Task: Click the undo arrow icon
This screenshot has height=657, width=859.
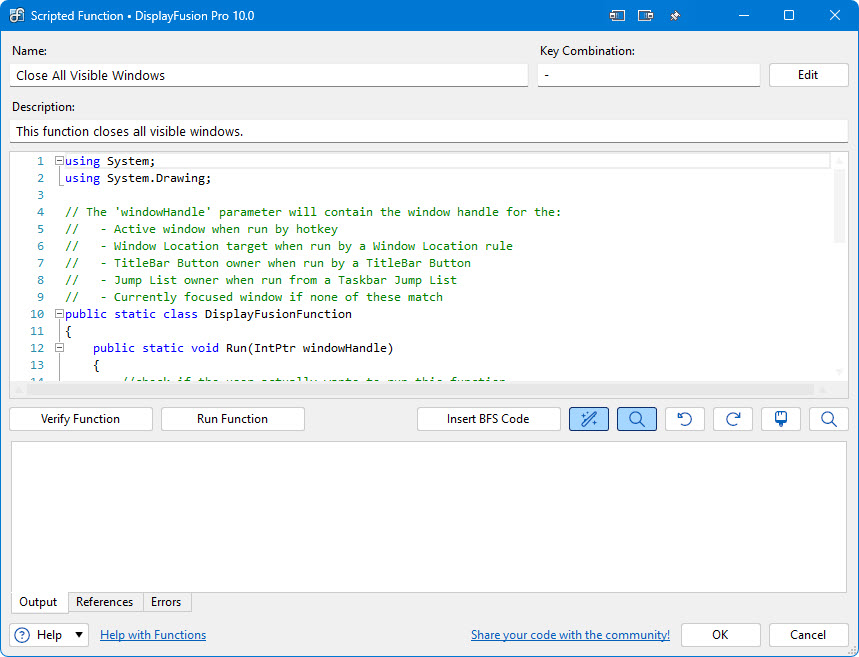Action: tap(685, 419)
